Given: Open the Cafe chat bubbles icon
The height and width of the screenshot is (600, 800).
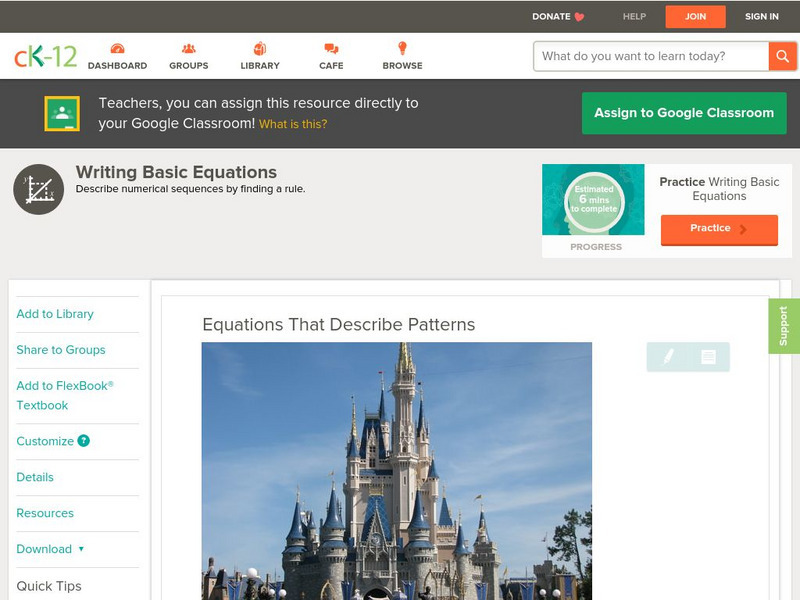Looking at the screenshot, I should pyautogui.click(x=331, y=48).
